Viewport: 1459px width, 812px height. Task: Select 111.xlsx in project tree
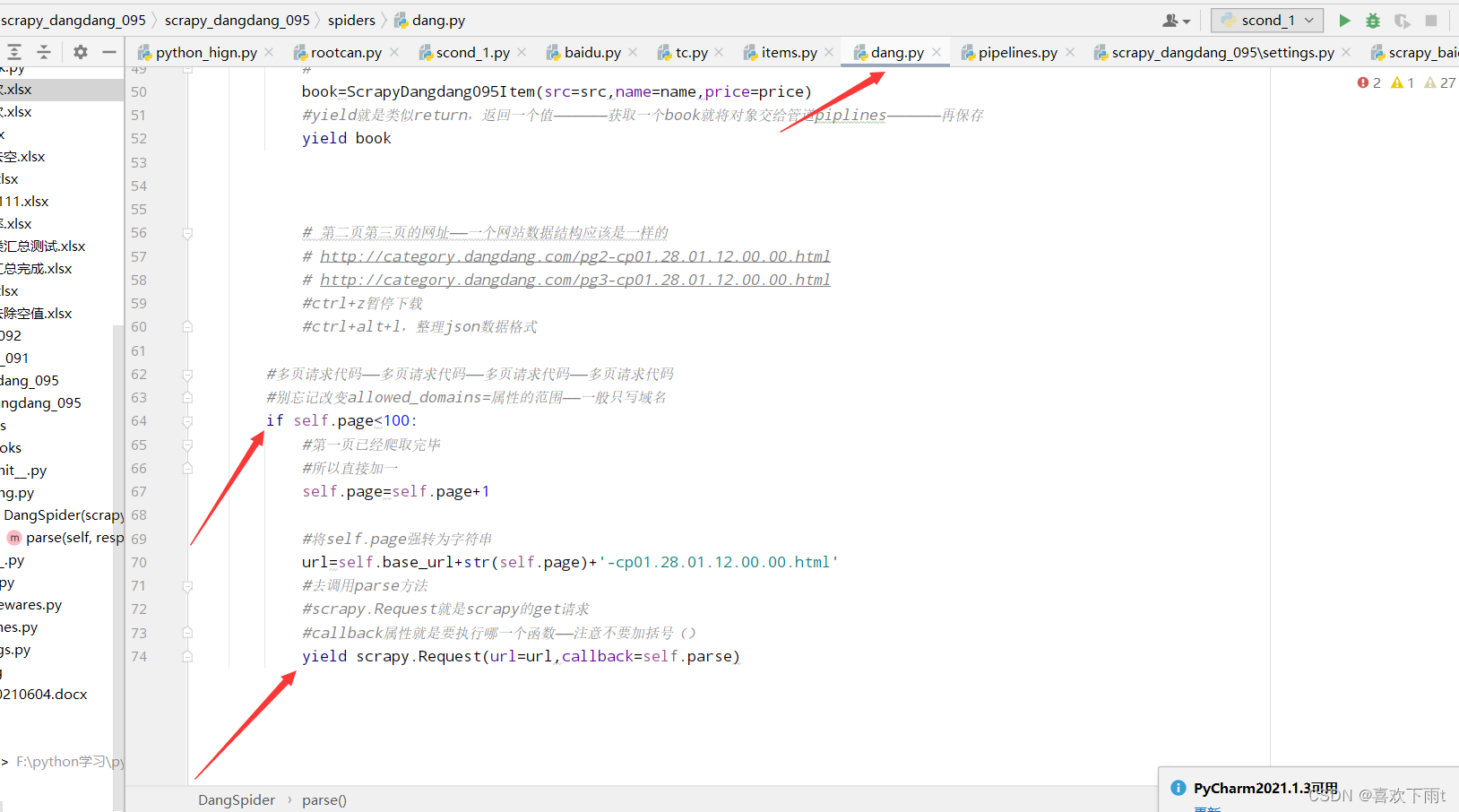[25, 202]
